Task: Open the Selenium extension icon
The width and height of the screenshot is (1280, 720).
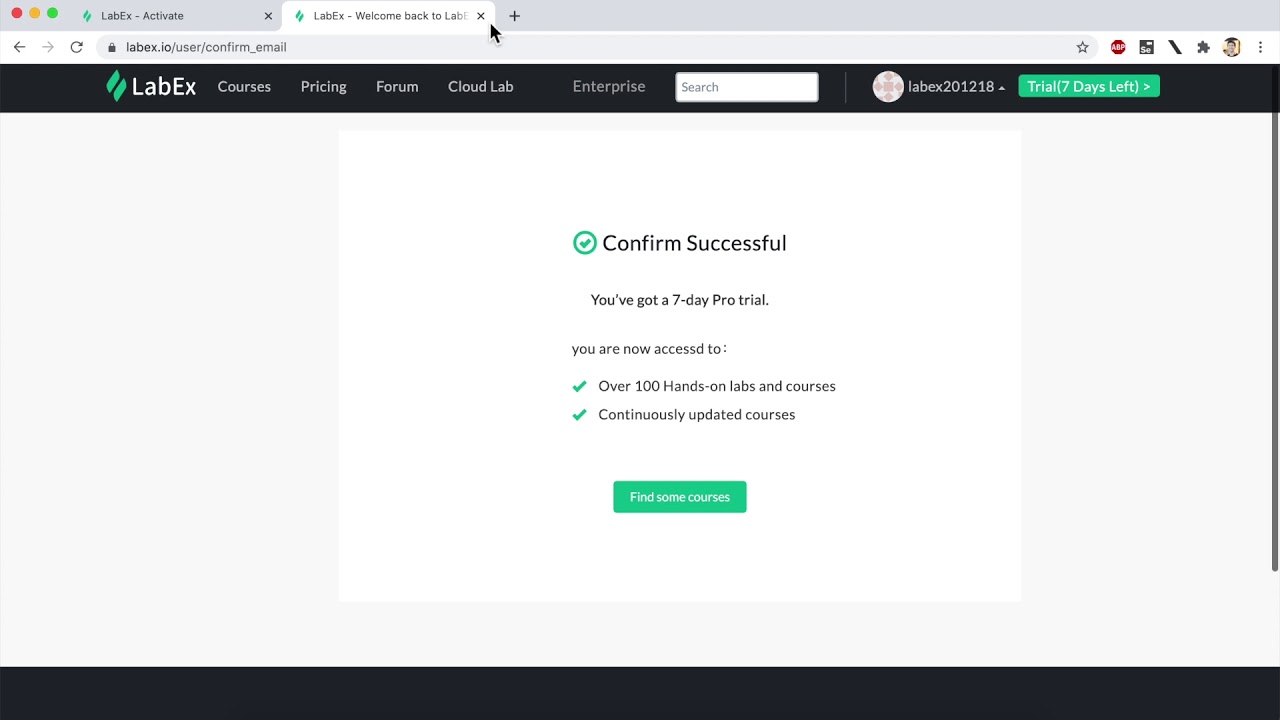Action: [x=1146, y=47]
